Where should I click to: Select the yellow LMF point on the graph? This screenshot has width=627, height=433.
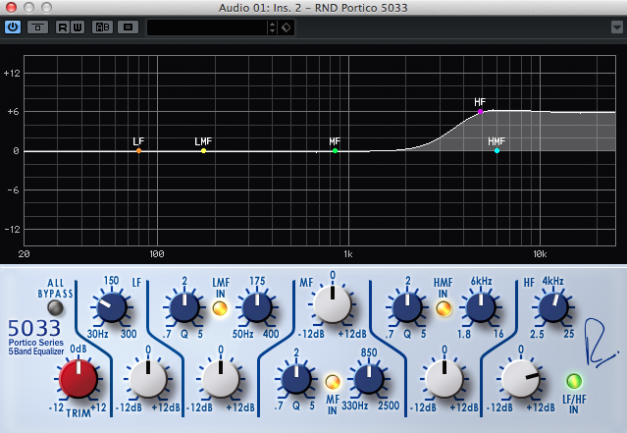pyautogui.click(x=204, y=151)
